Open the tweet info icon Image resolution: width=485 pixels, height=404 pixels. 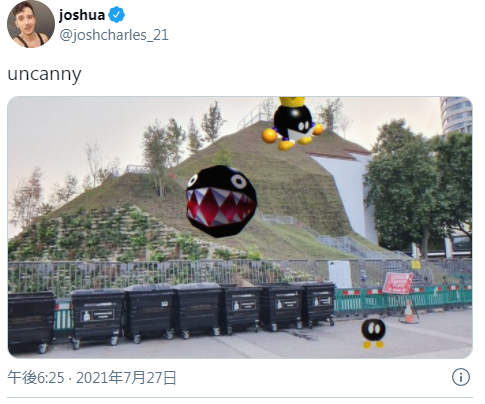pyautogui.click(x=461, y=377)
